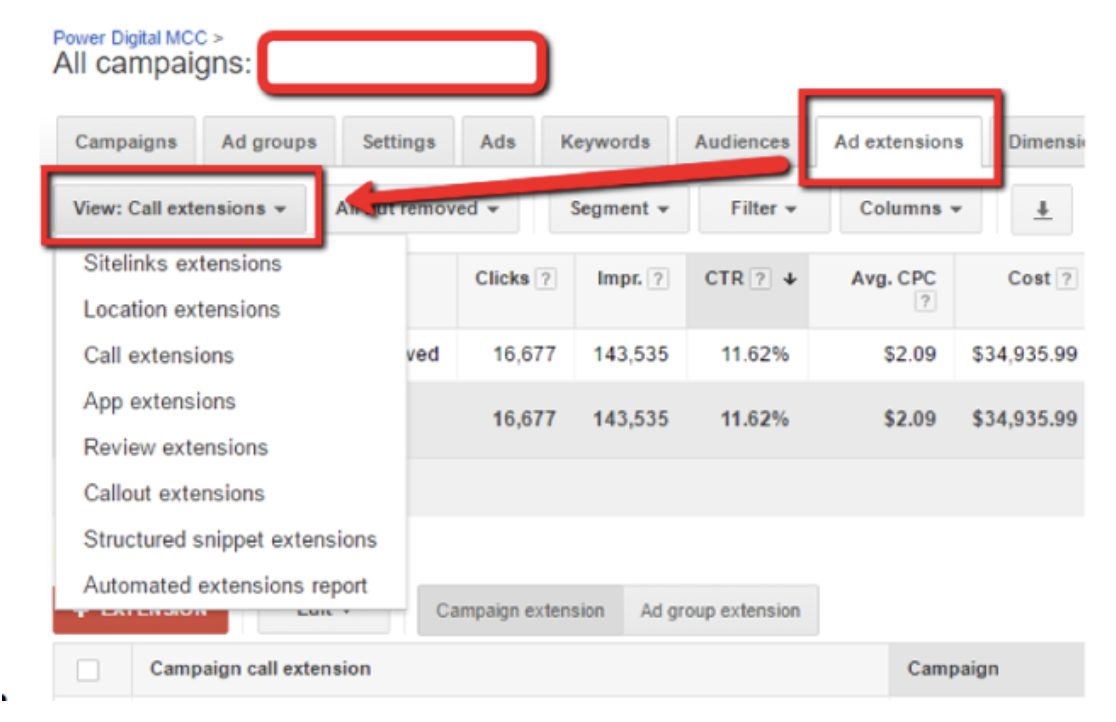The width and height of the screenshot is (1116, 722).
Task: Click help icon next to CTR column
Action: (761, 280)
